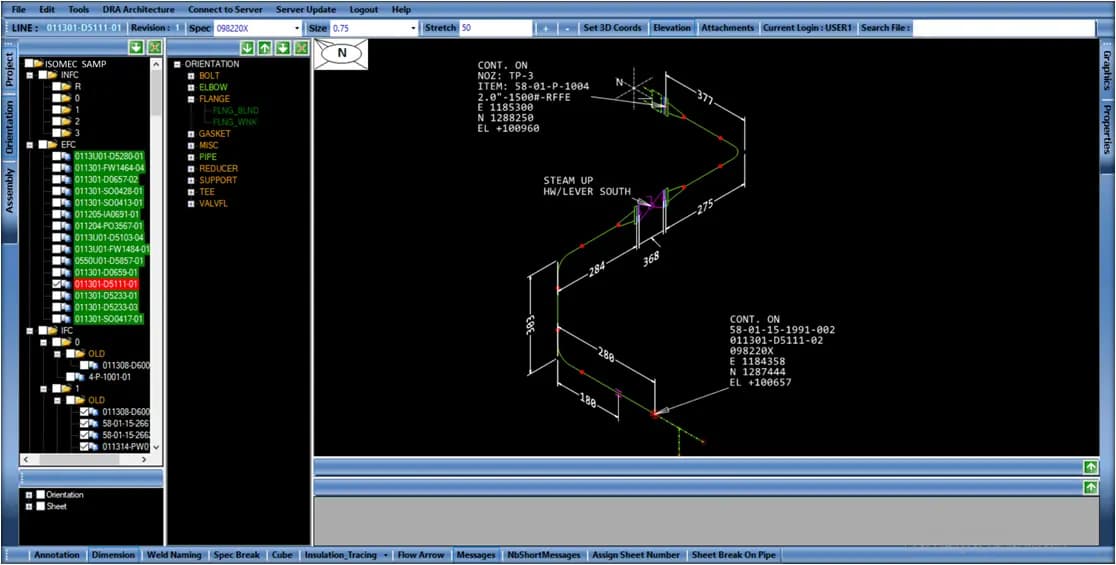Switch to the Assembly side tab
The width and height of the screenshot is (1116, 565).
point(9,190)
